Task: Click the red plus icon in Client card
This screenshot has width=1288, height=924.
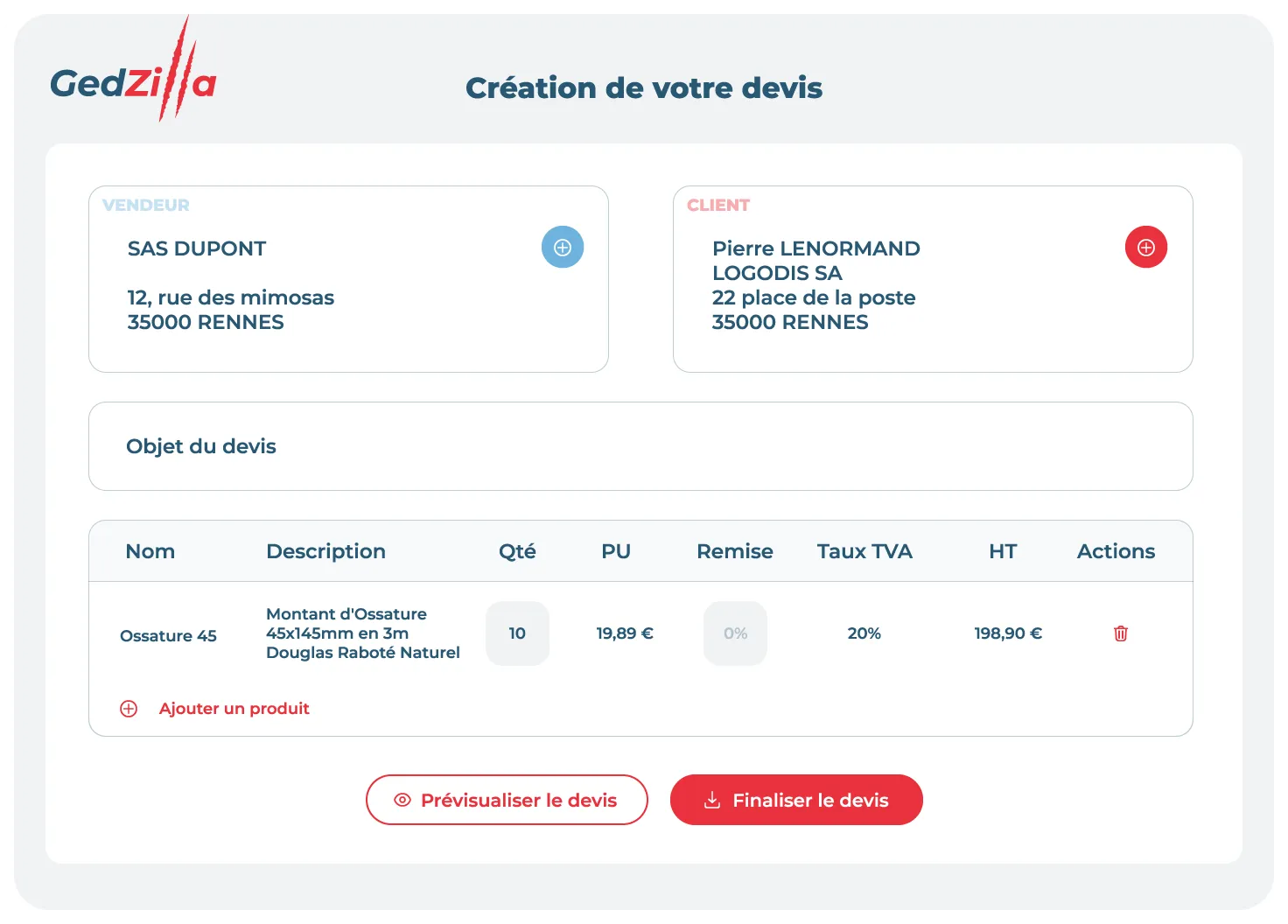Action: (1146, 248)
